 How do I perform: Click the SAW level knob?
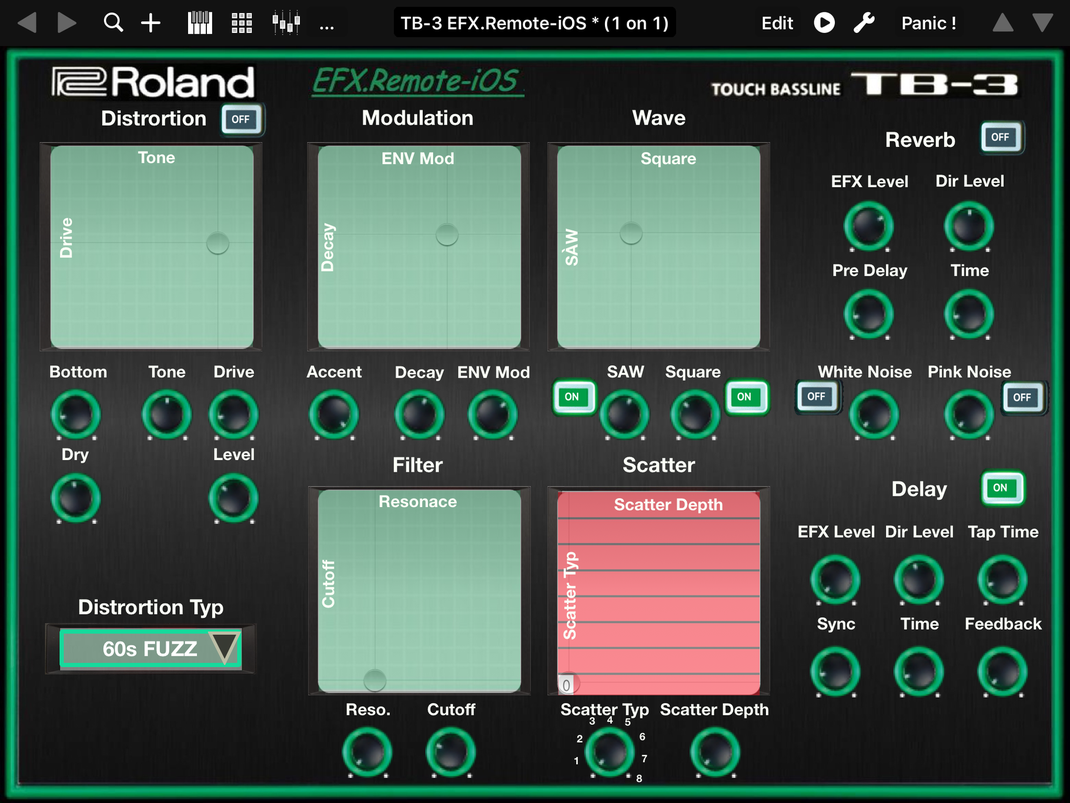[x=624, y=414]
